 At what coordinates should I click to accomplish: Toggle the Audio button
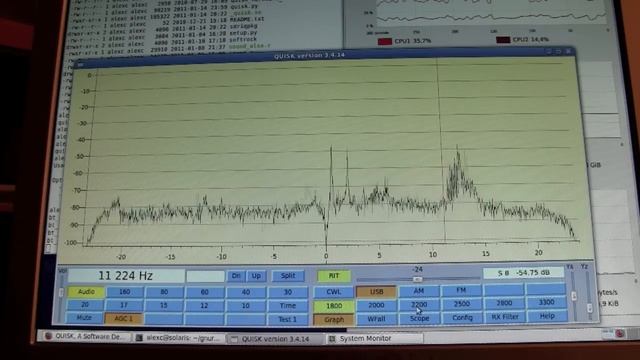[x=86, y=291]
